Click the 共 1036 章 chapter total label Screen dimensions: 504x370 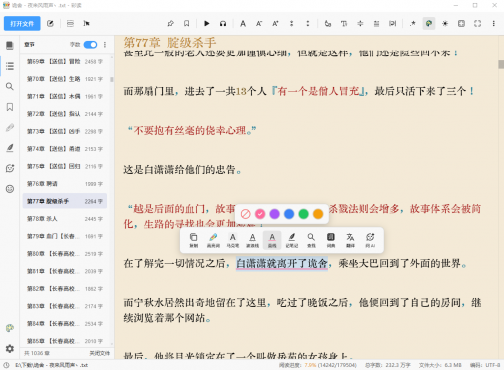pyautogui.click(x=37, y=353)
